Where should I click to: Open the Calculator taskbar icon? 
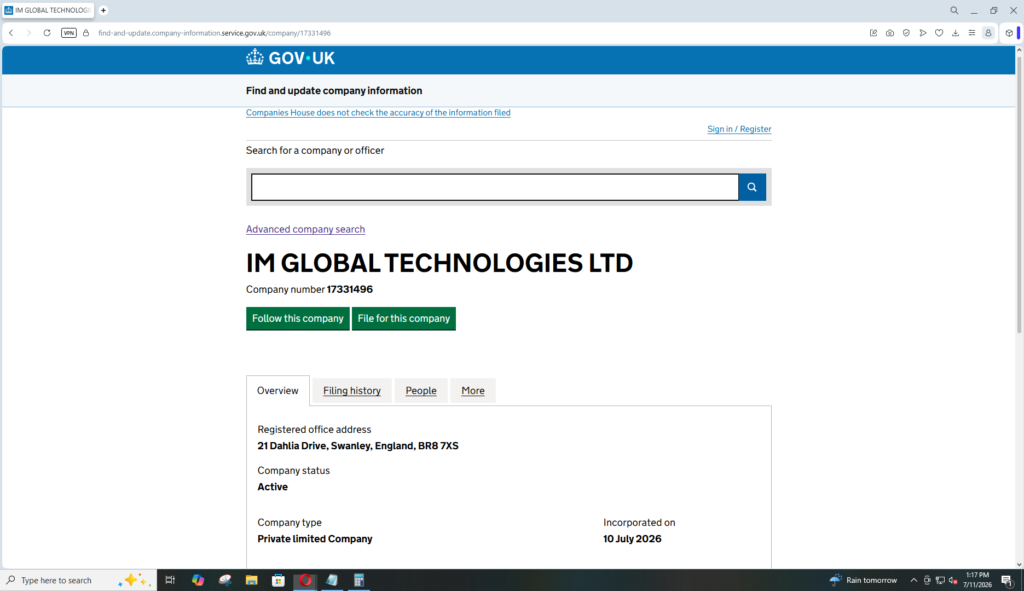pyautogui.click(x=359, y=580)
